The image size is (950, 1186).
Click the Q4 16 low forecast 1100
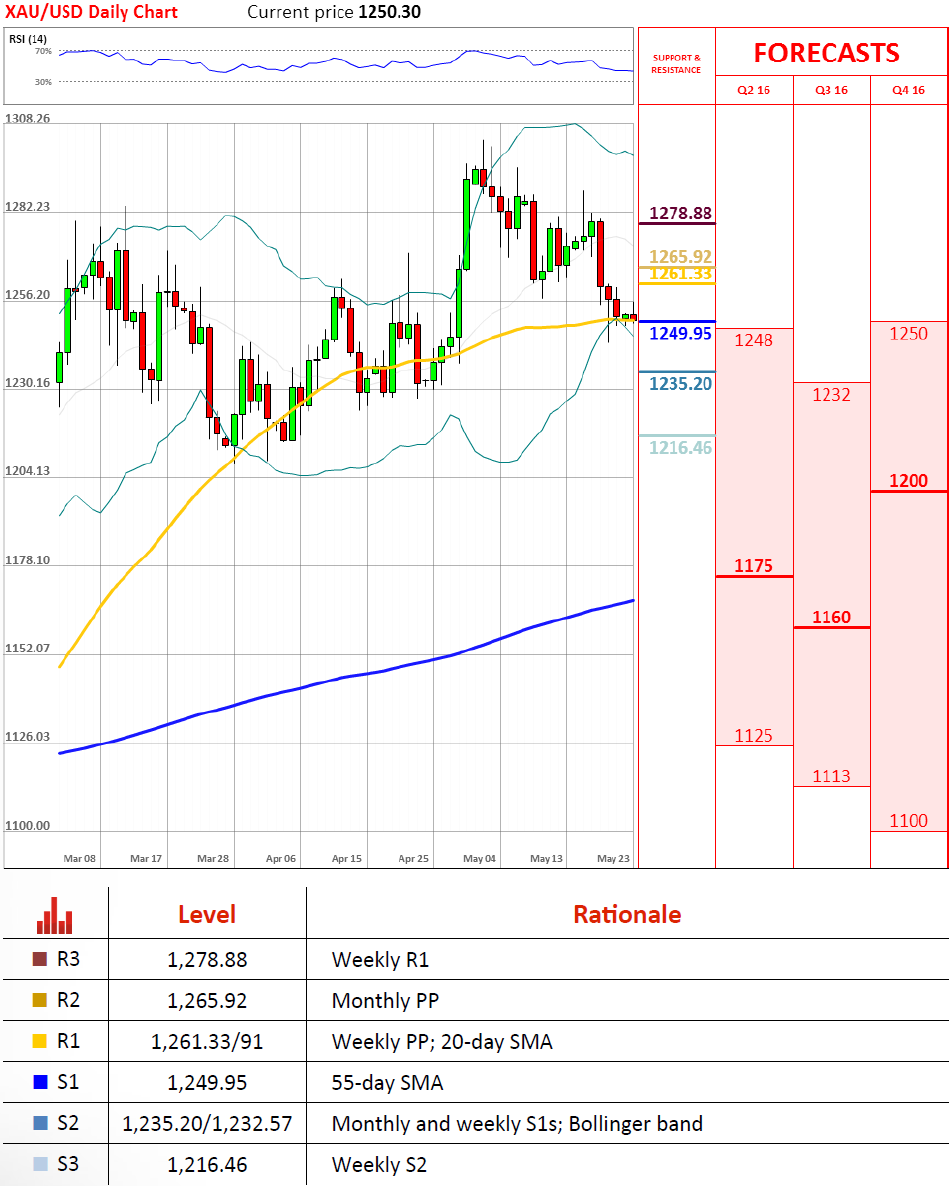point(908,821)
